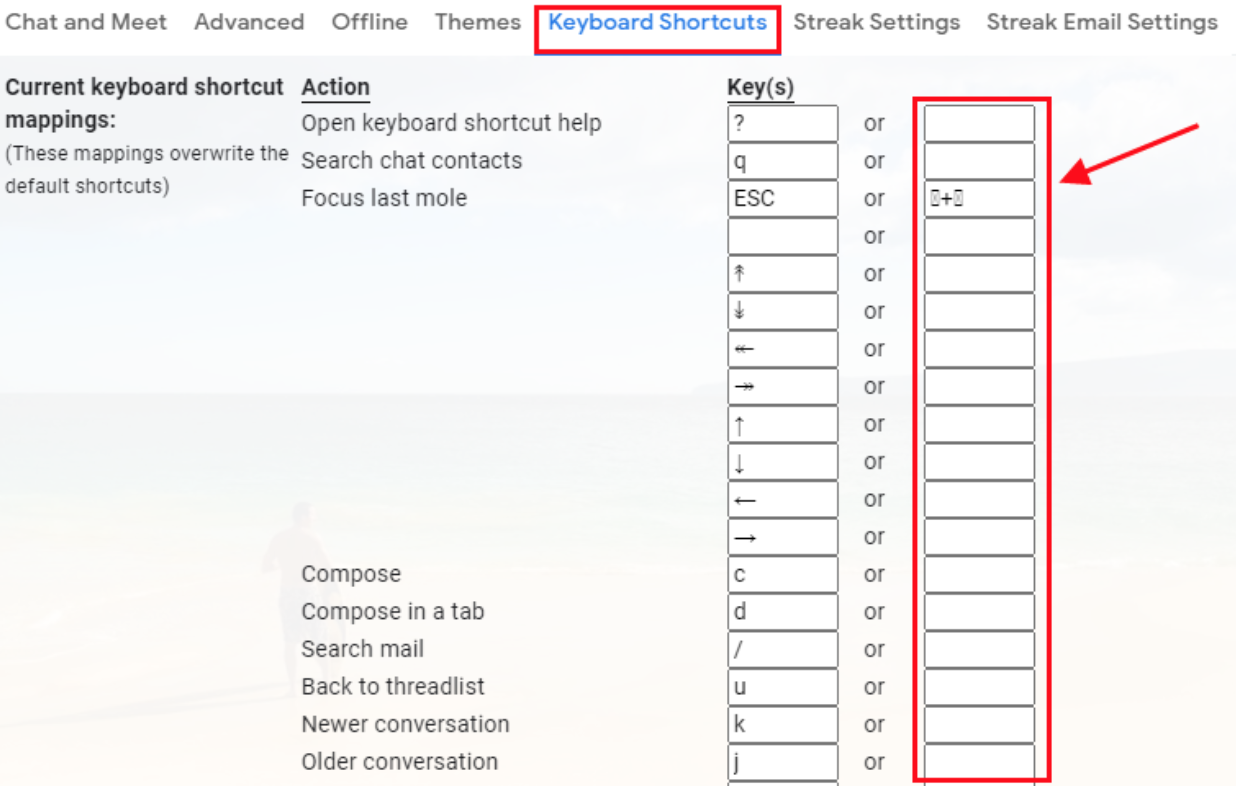Go to the Offline tab
This screenshot has height=794, width=1236.
pos(369,22)
